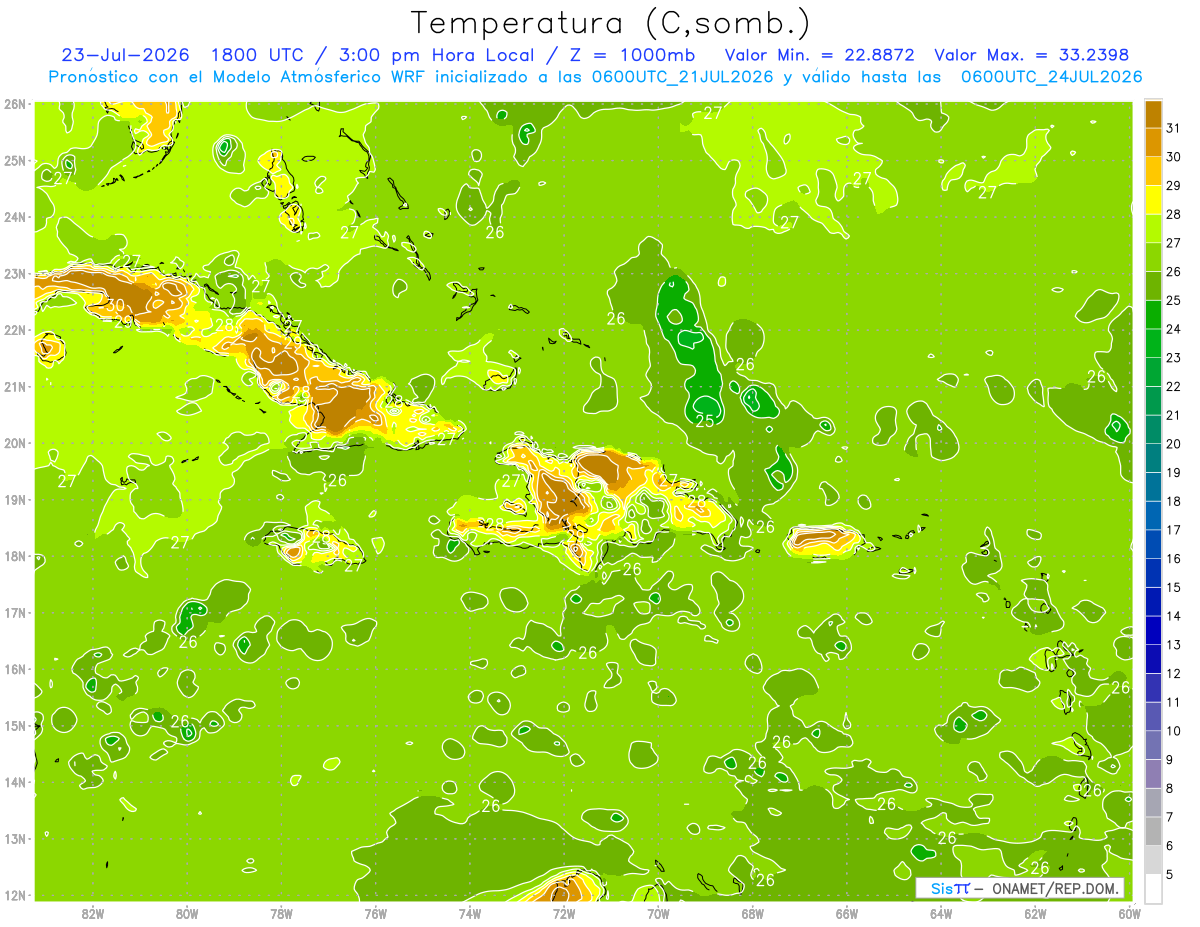
Task: Click the "72W" longitude axis label
Action: coord(564,912)
